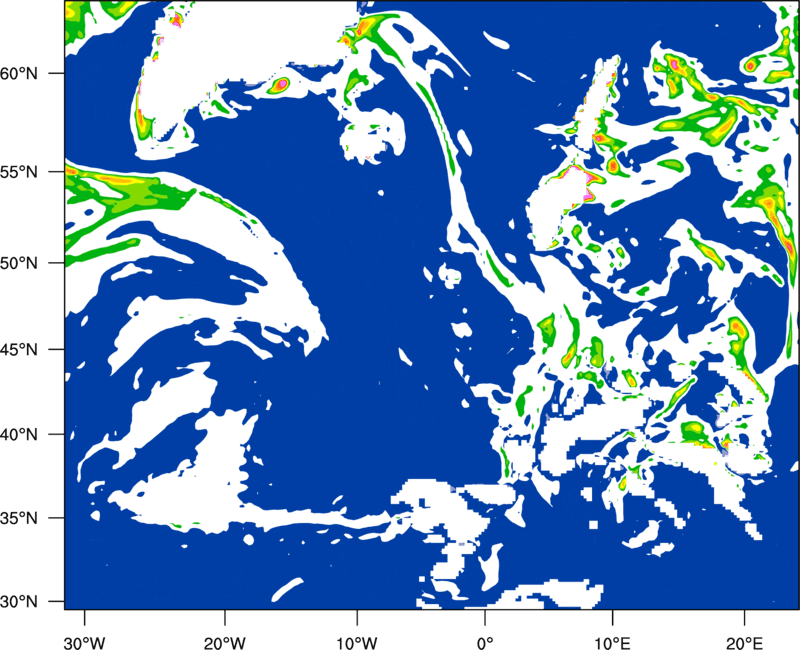Screen dimensions: 800x650
Task: Click the 40°N latitude label
Action: (19, 435)
